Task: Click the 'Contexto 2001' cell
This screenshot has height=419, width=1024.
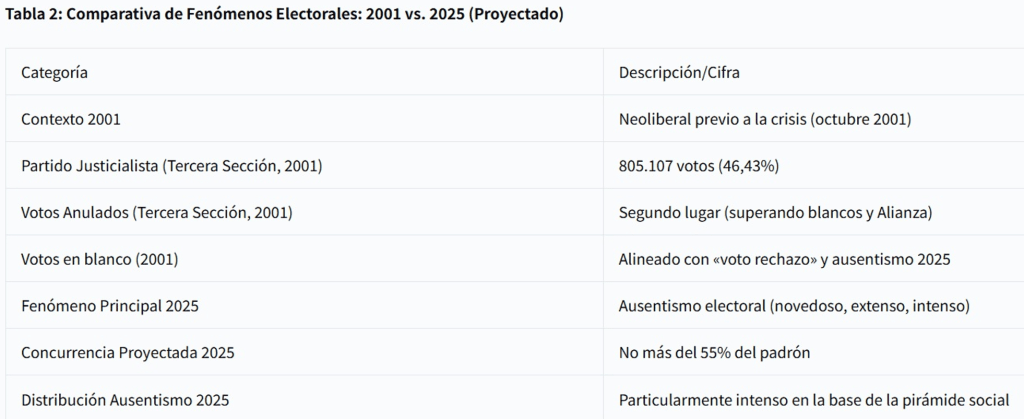Action: tap(304, 119)
